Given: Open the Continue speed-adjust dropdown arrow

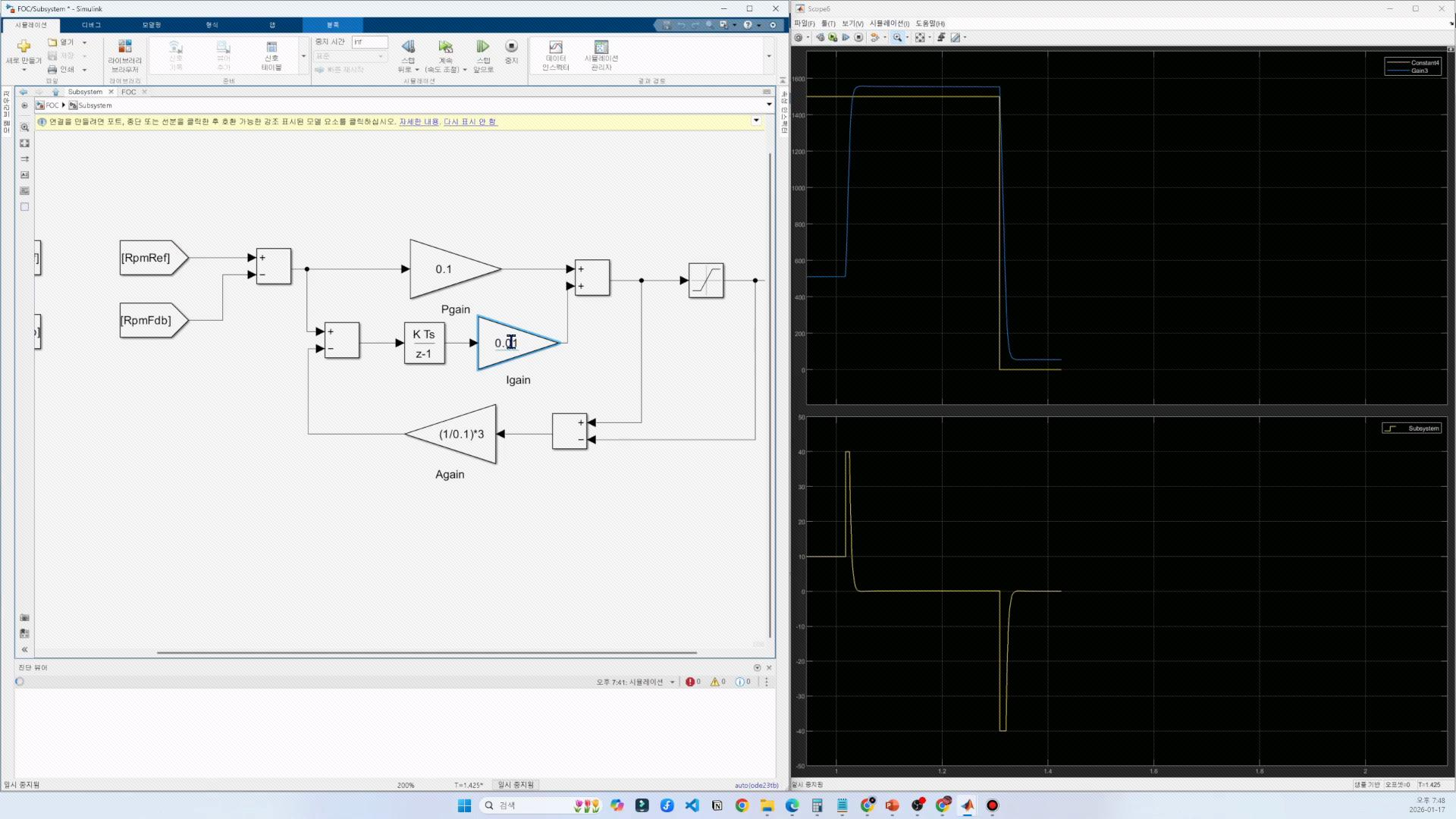Looking at the screenshot, I should pyautogui.click(x=465, y=70).
